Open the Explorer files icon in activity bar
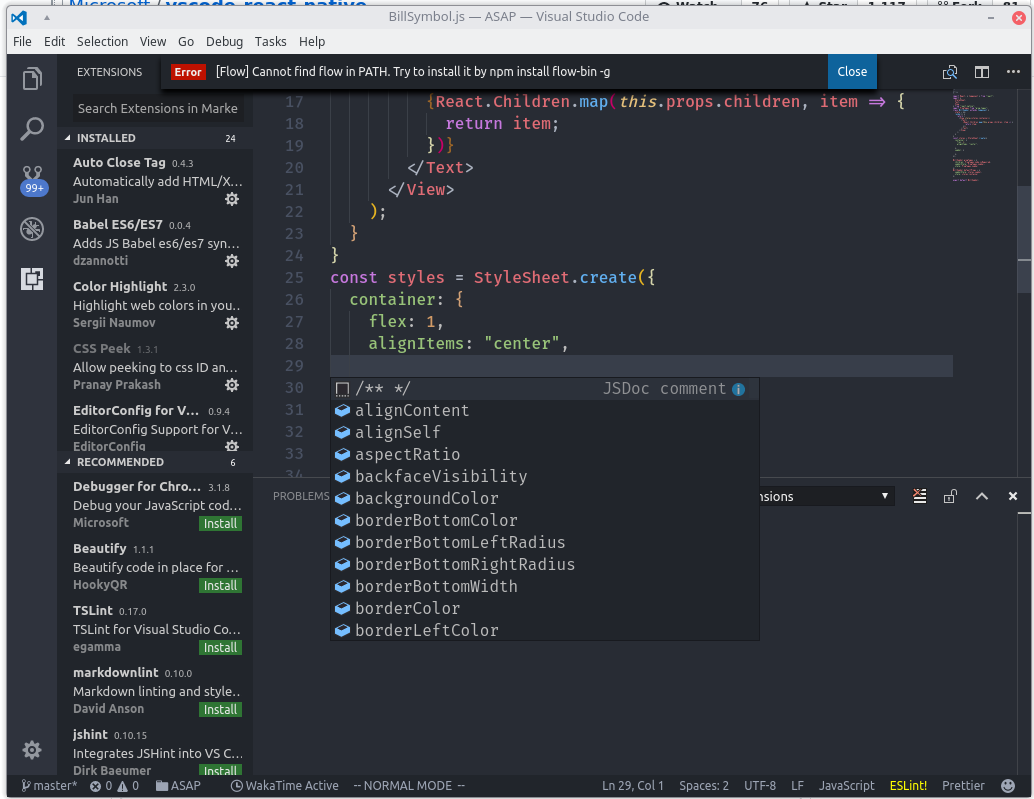Viewport: 1034px width, 799px height. pos(32,78)
